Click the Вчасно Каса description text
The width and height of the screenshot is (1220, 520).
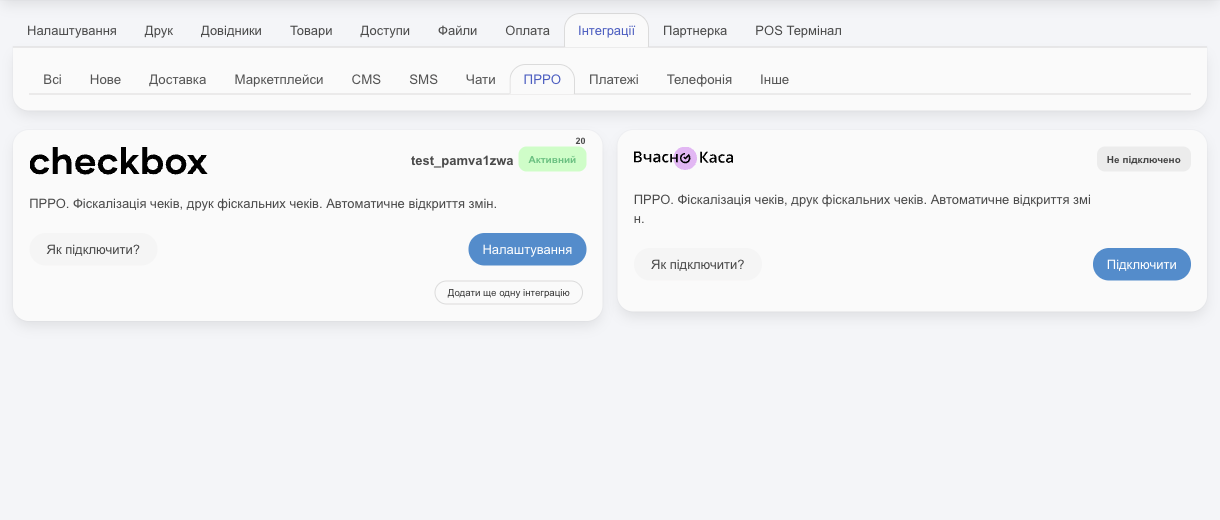863,209
